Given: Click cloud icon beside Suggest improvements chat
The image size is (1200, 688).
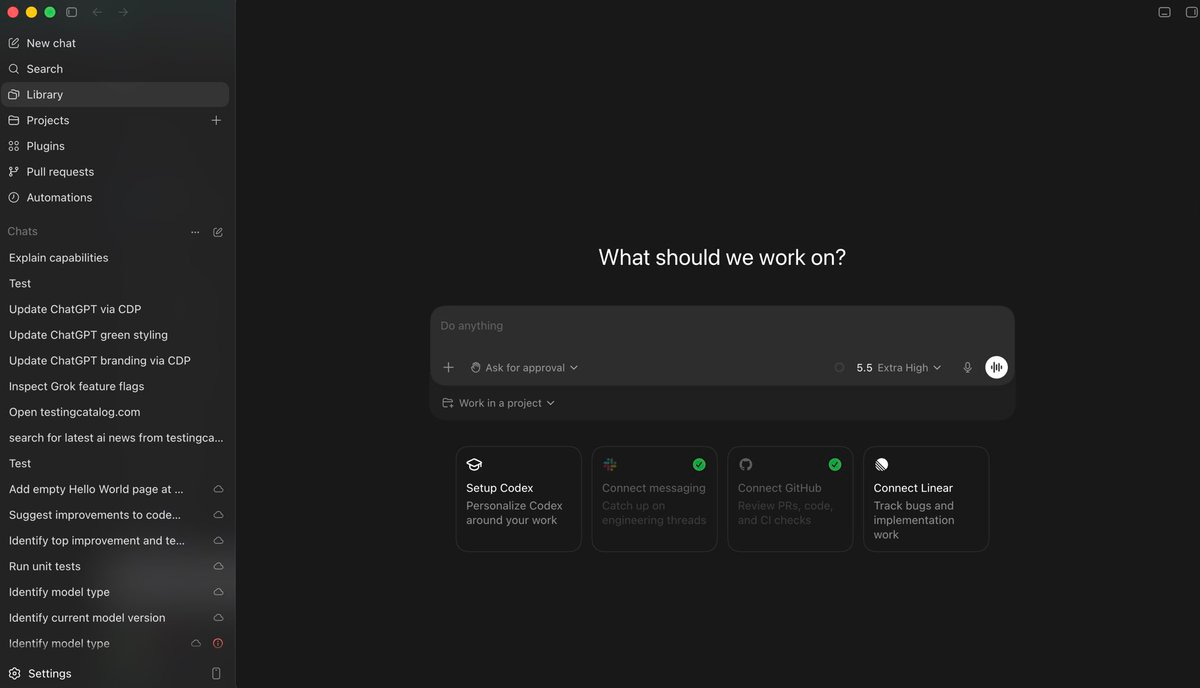Looking at the screenshot, I should tap(218, 515).
